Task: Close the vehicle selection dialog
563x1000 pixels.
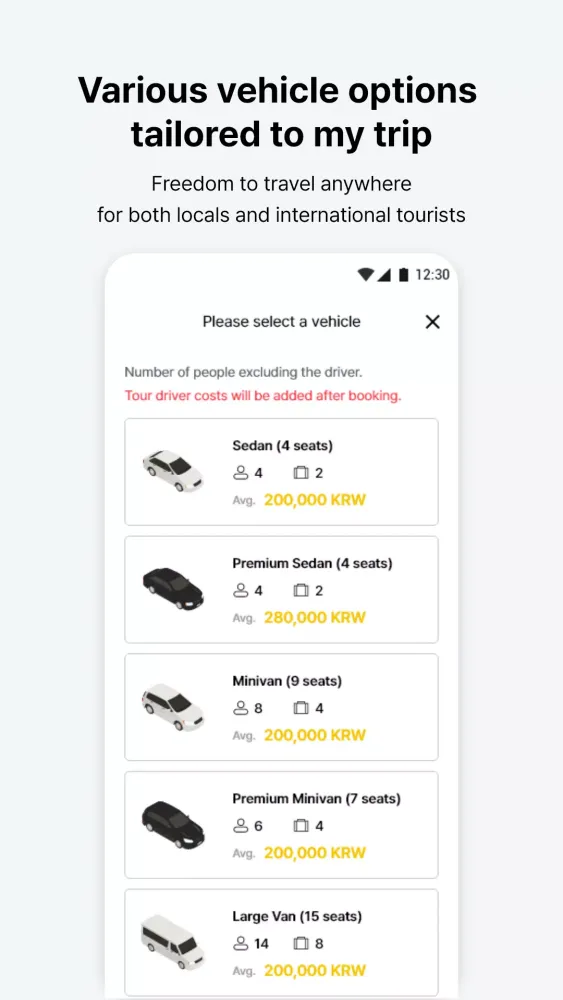Action: pos(432,322)
